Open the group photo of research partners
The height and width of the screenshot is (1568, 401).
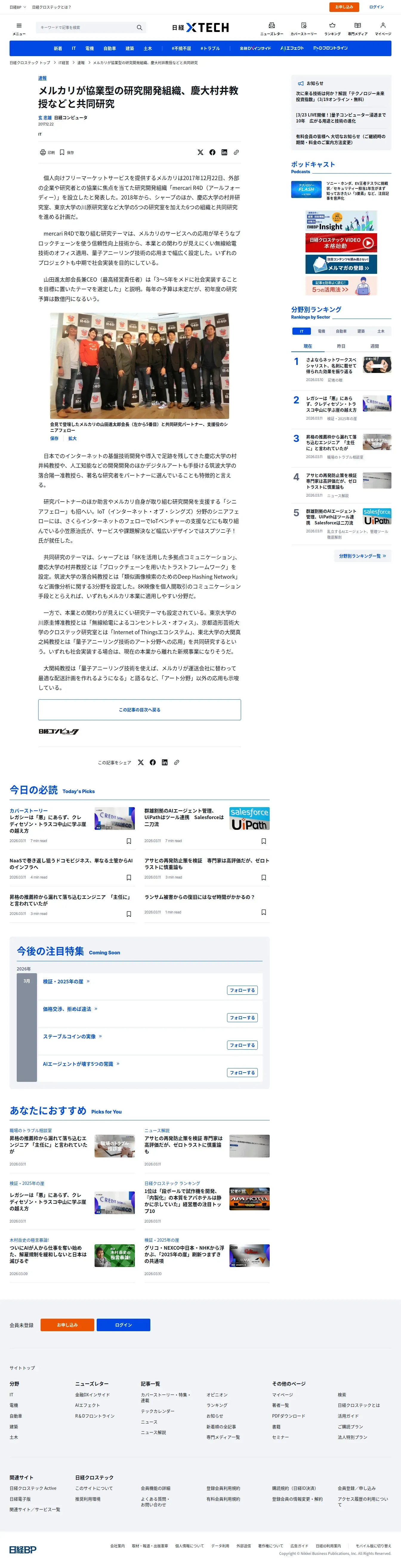coord(139,365)
